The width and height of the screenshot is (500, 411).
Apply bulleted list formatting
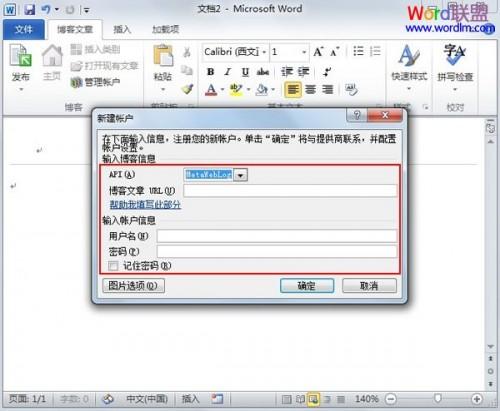pyautogui.click(x=358, y=51)
